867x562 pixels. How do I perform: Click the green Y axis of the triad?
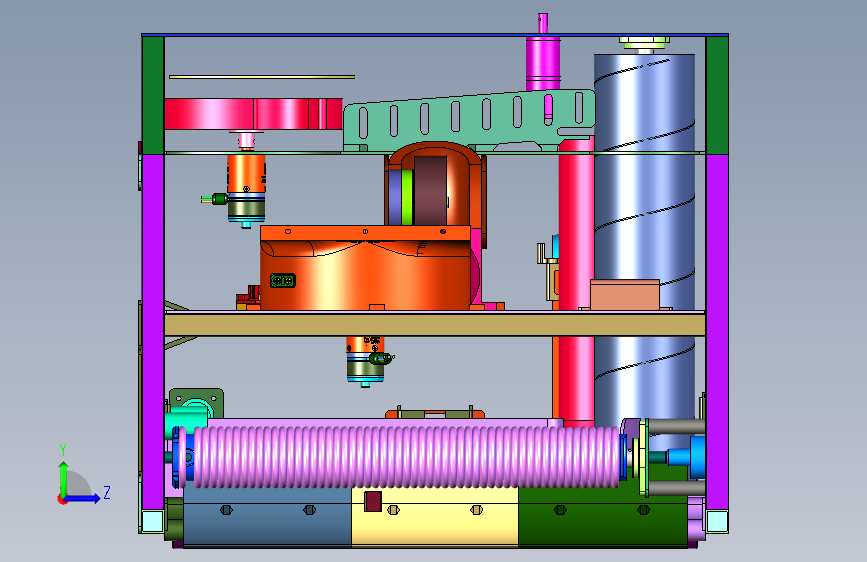[63, 478]
